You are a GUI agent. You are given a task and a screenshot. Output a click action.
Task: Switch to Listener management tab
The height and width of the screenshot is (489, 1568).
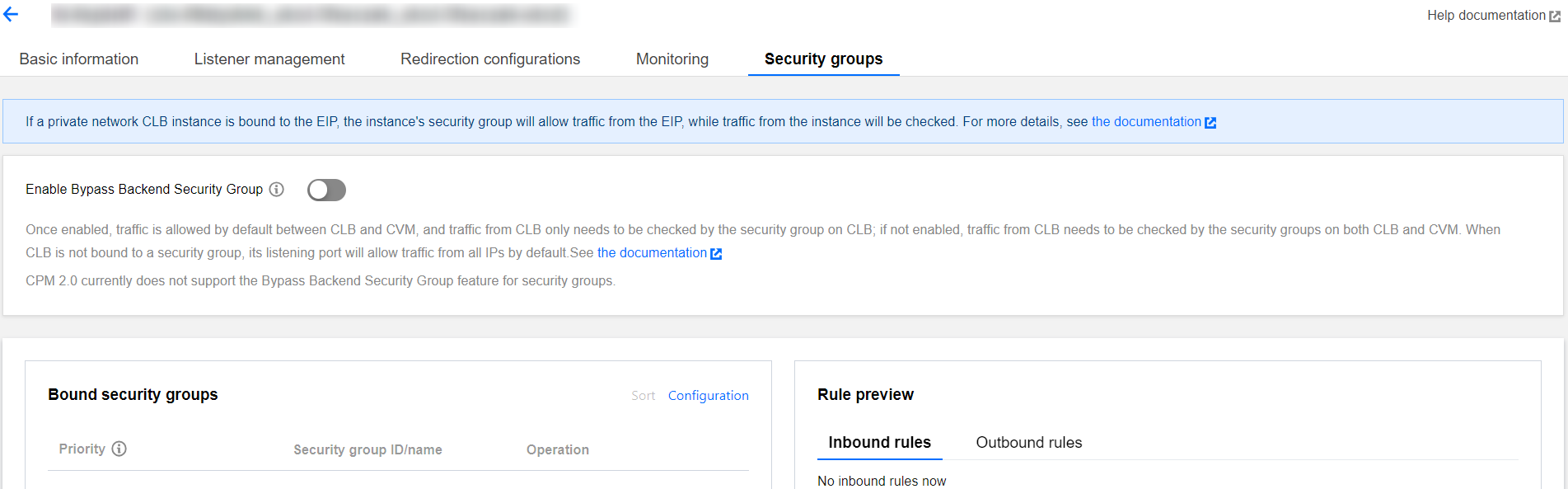(269, 59)
